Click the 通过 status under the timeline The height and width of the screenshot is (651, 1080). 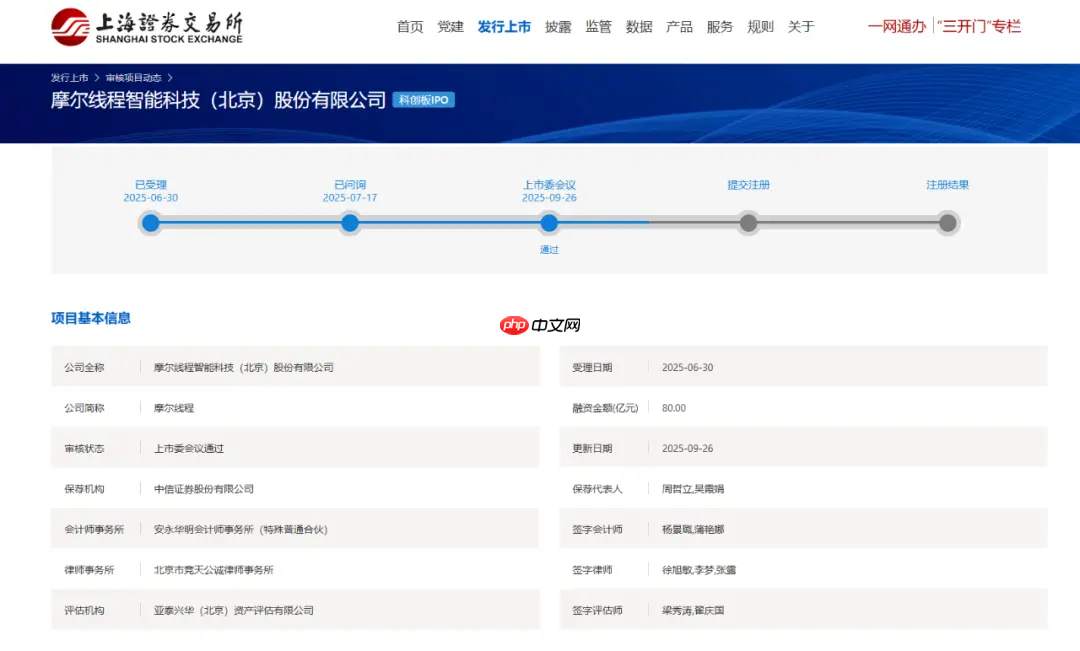coord(549,249)
